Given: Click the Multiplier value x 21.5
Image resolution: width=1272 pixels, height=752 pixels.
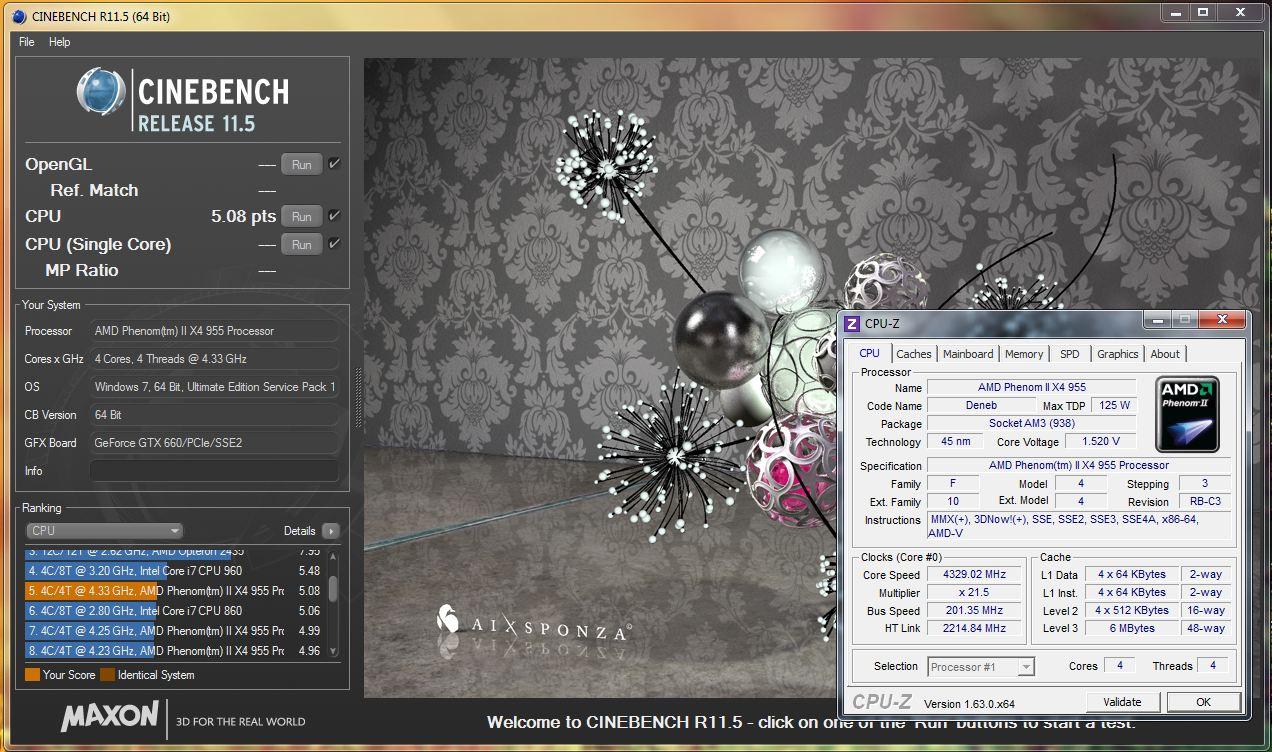Looking at the screenshot, I should tap(973, 593).
